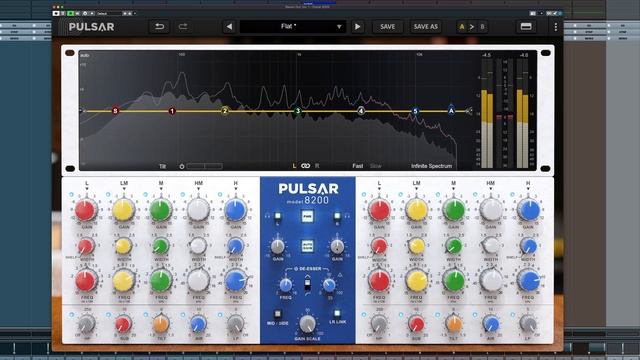Click the PULSAR logo in top bar
The width and height of the screenshot is (640, 360).
click(91, 27)
